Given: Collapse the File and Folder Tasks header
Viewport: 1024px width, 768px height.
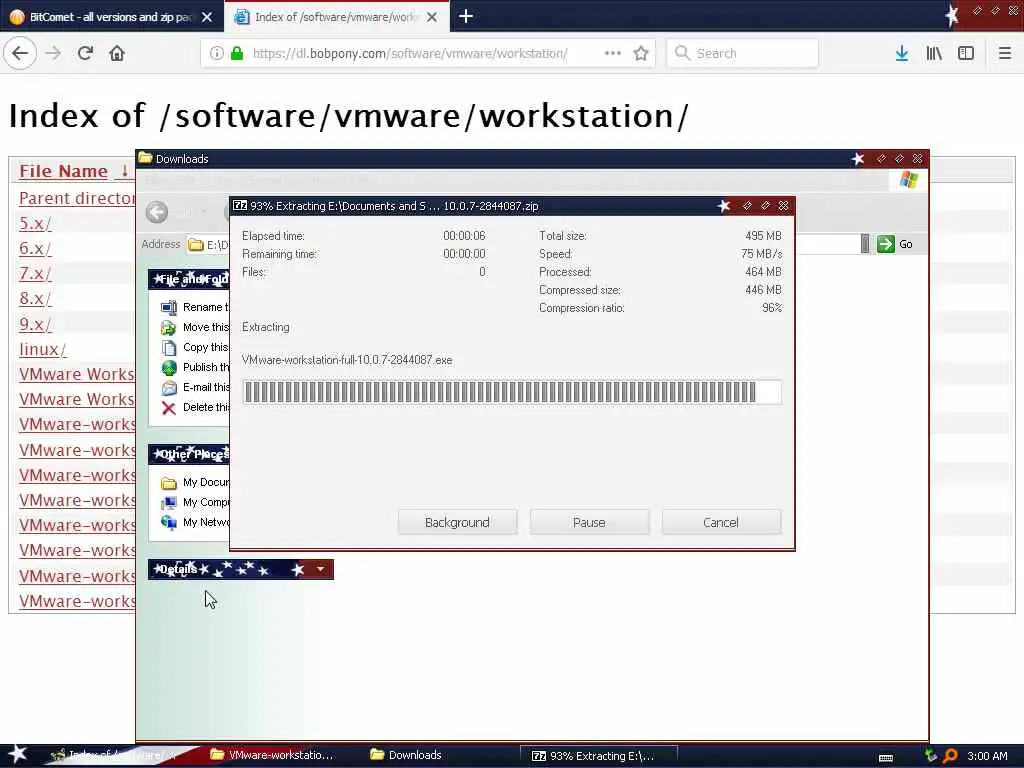Looking at the screenshot, I should (x=189, y=280).
